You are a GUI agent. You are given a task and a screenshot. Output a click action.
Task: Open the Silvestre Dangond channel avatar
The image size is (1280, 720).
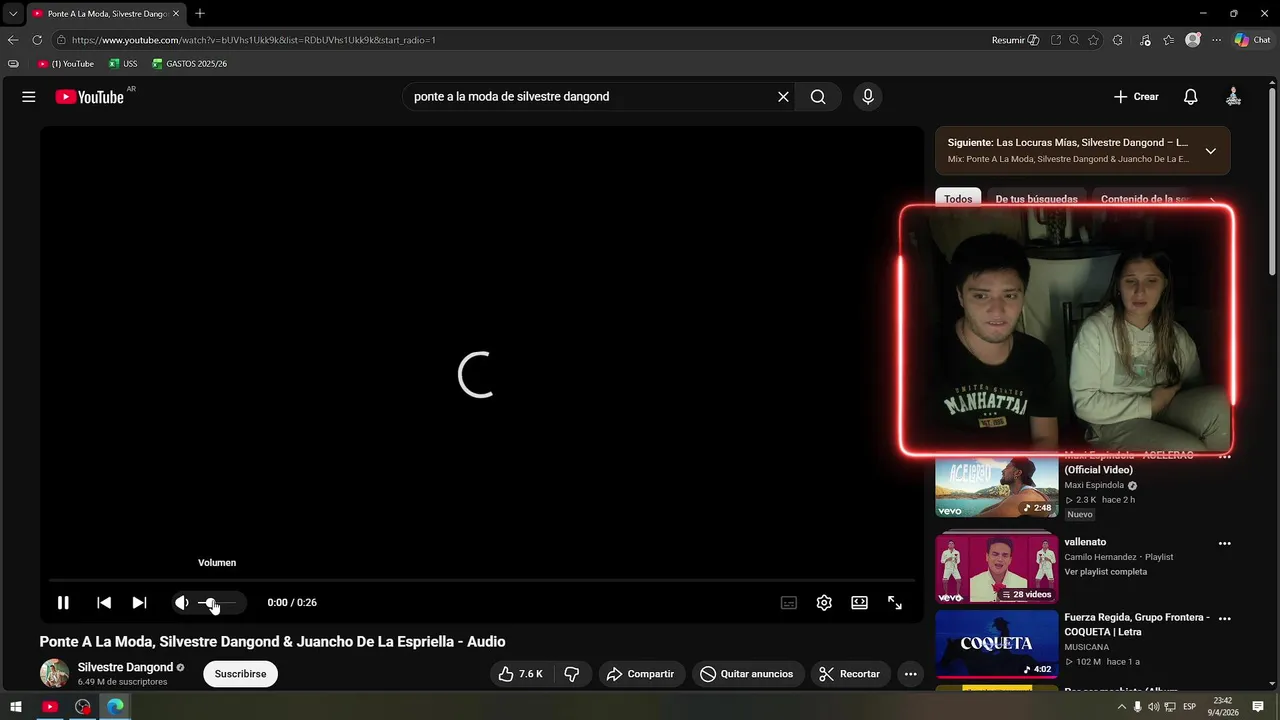click(54, 674)
